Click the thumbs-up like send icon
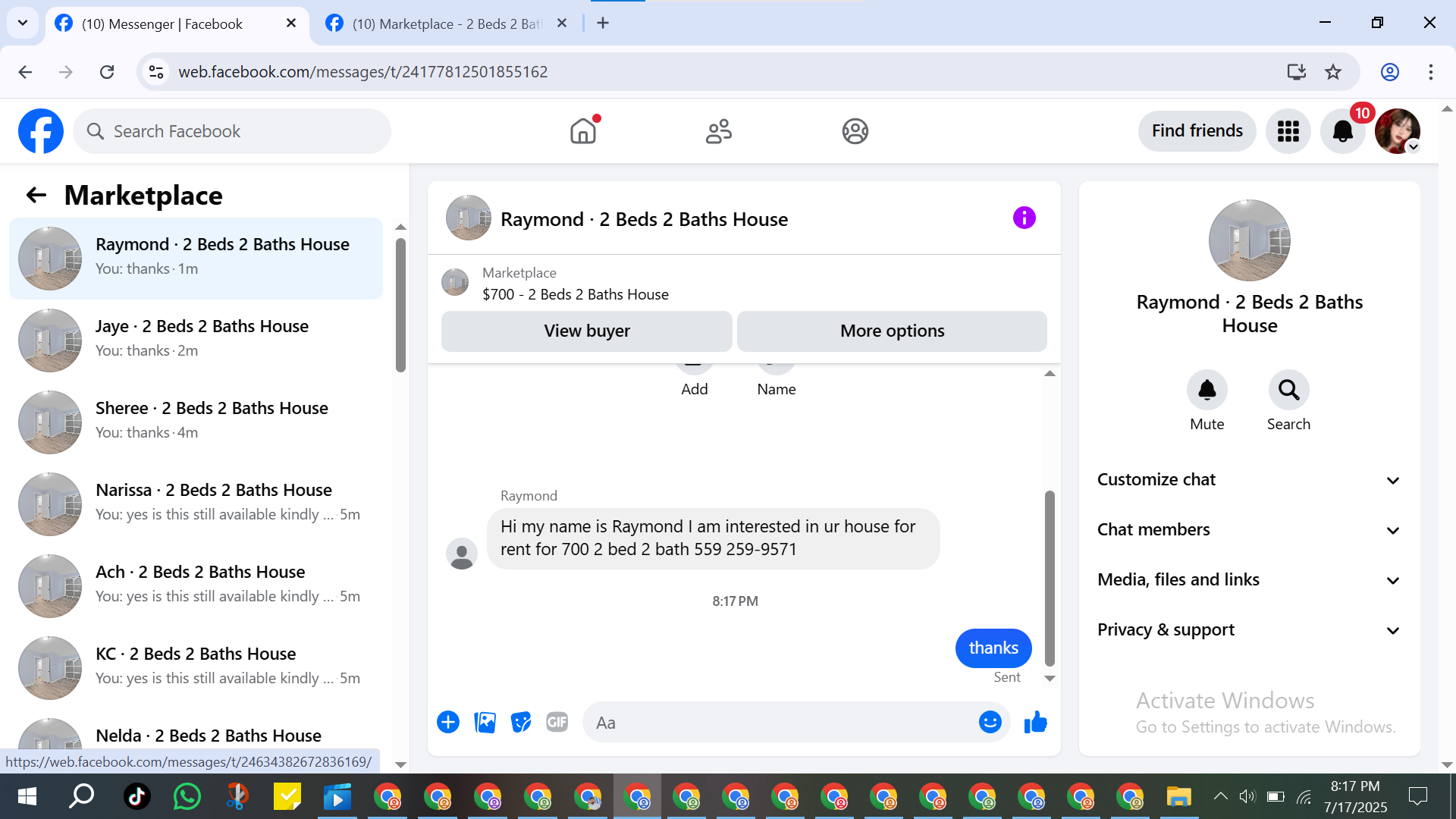Image resolution: width=1456 pixels, height=819 pixels. click(1035, 723)
